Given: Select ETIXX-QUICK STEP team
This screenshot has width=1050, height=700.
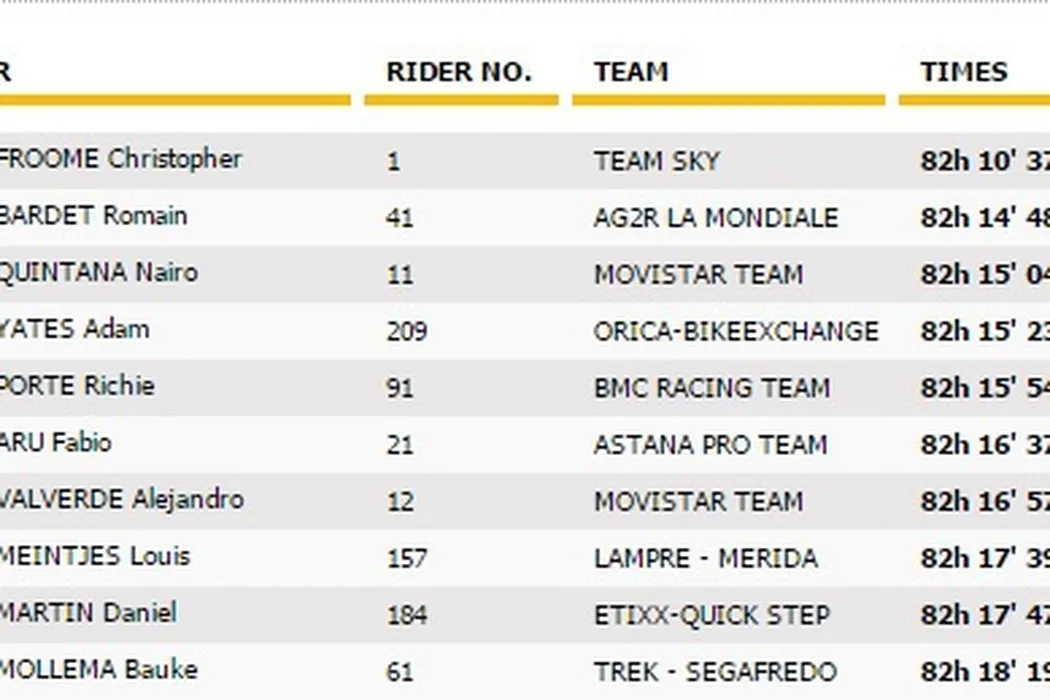Looking at the screenshot, I should (x=711, y=614).
